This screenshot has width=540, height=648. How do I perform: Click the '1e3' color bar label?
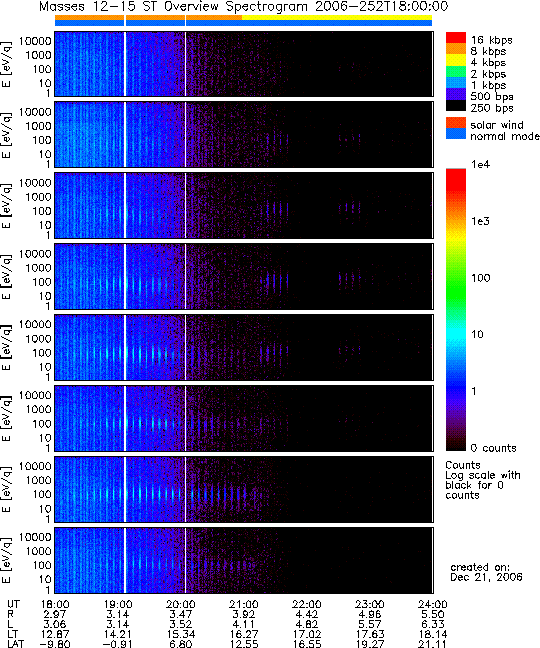pos(481,221)
